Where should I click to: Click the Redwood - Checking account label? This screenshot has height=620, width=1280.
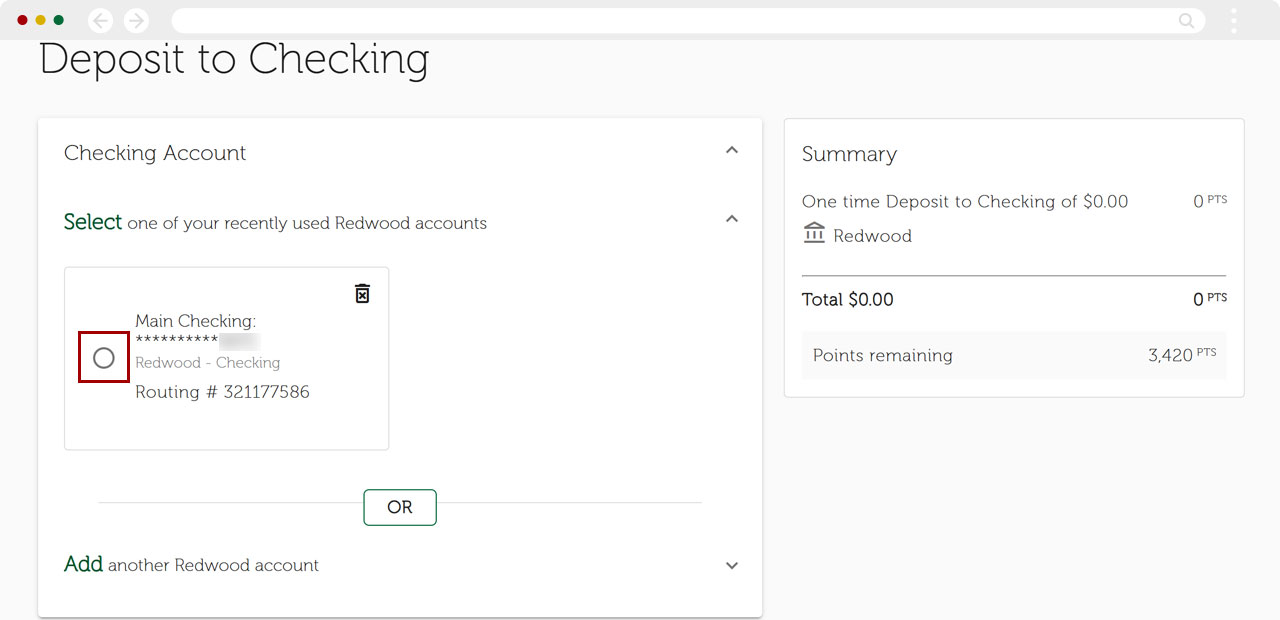click(208, 363)
